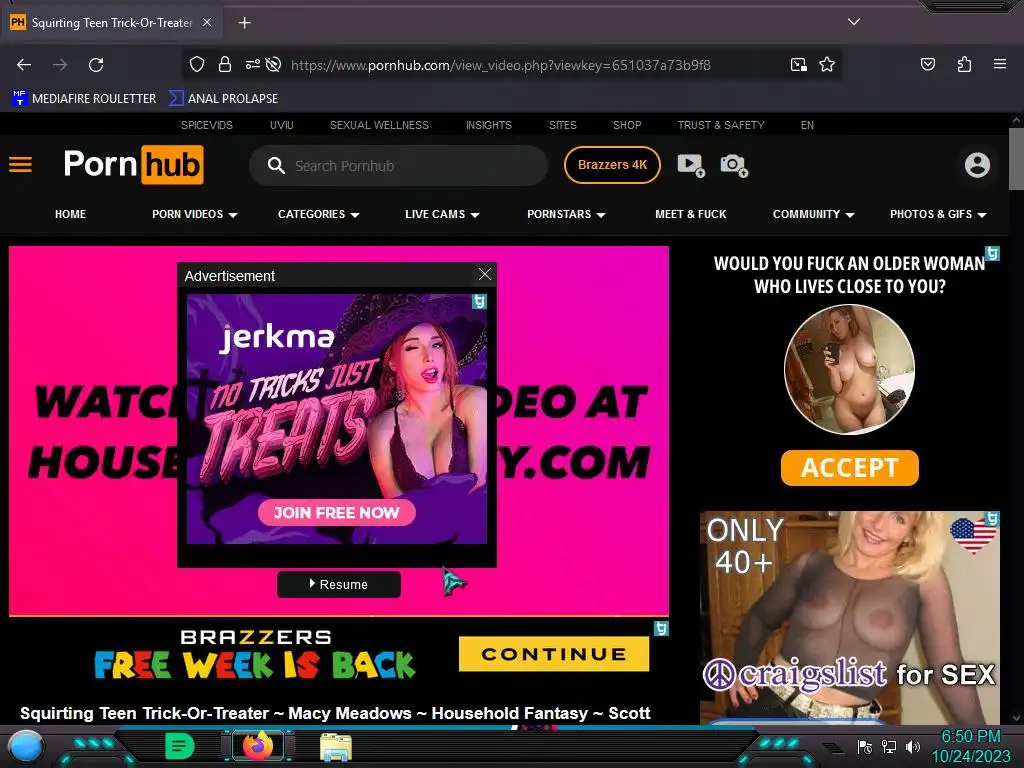Open the SPICEVIDS top link

(206, 125)
